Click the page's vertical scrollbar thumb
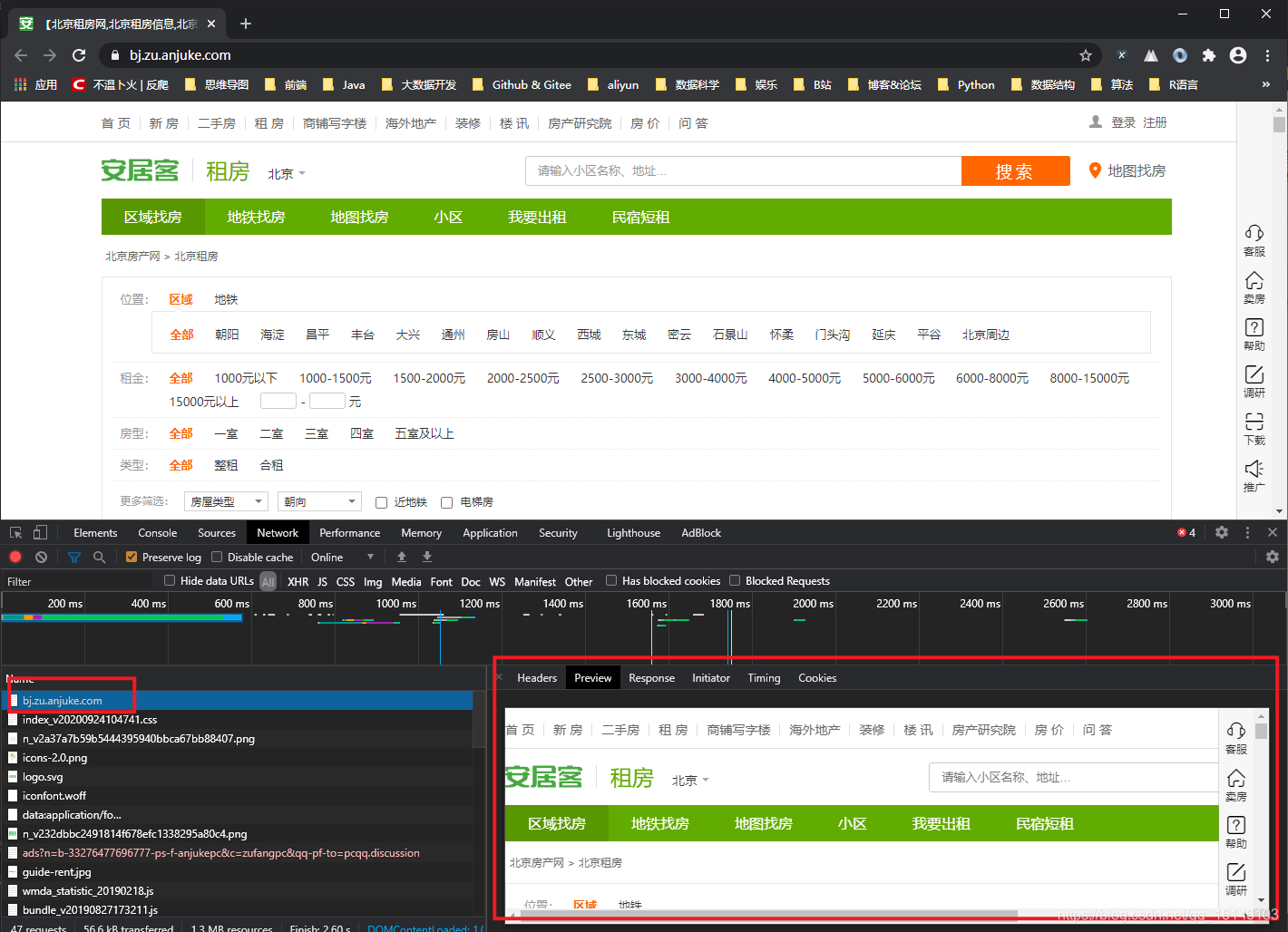 (x=1279, y=124)
